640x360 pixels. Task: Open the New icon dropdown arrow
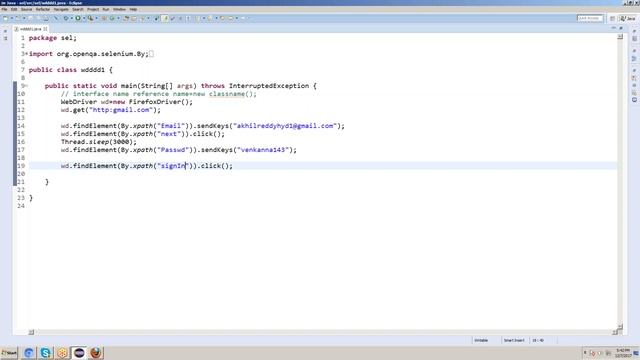[x=12, y=18]
